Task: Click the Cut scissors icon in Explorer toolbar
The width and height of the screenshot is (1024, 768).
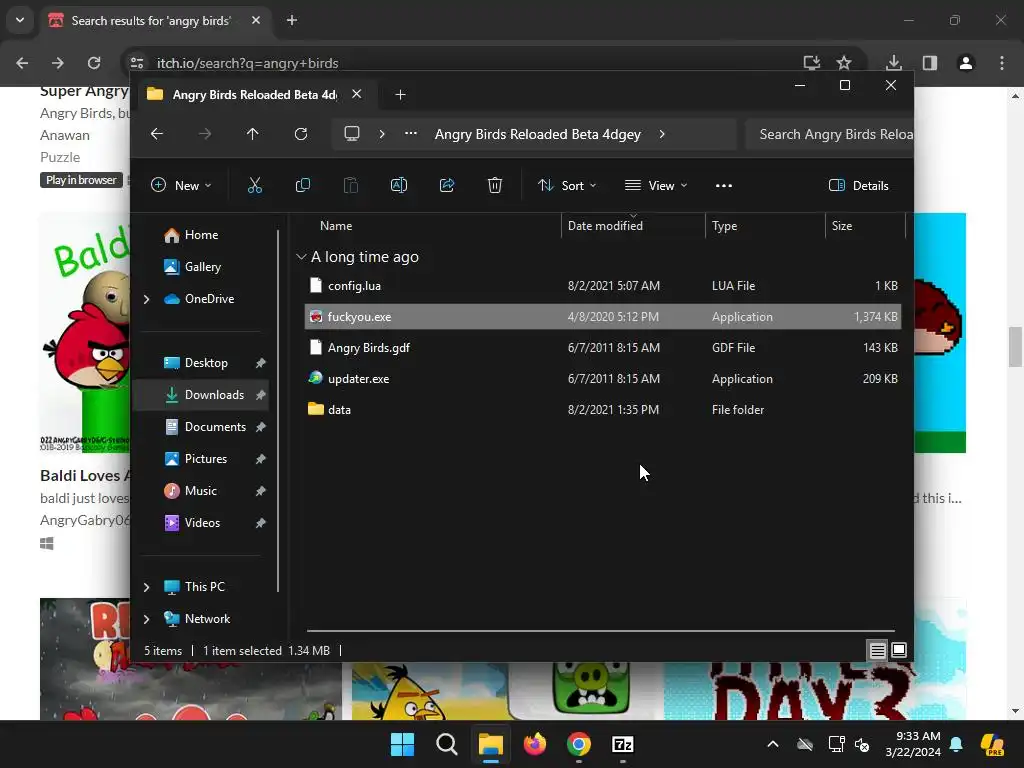Action: pos(255,185)
